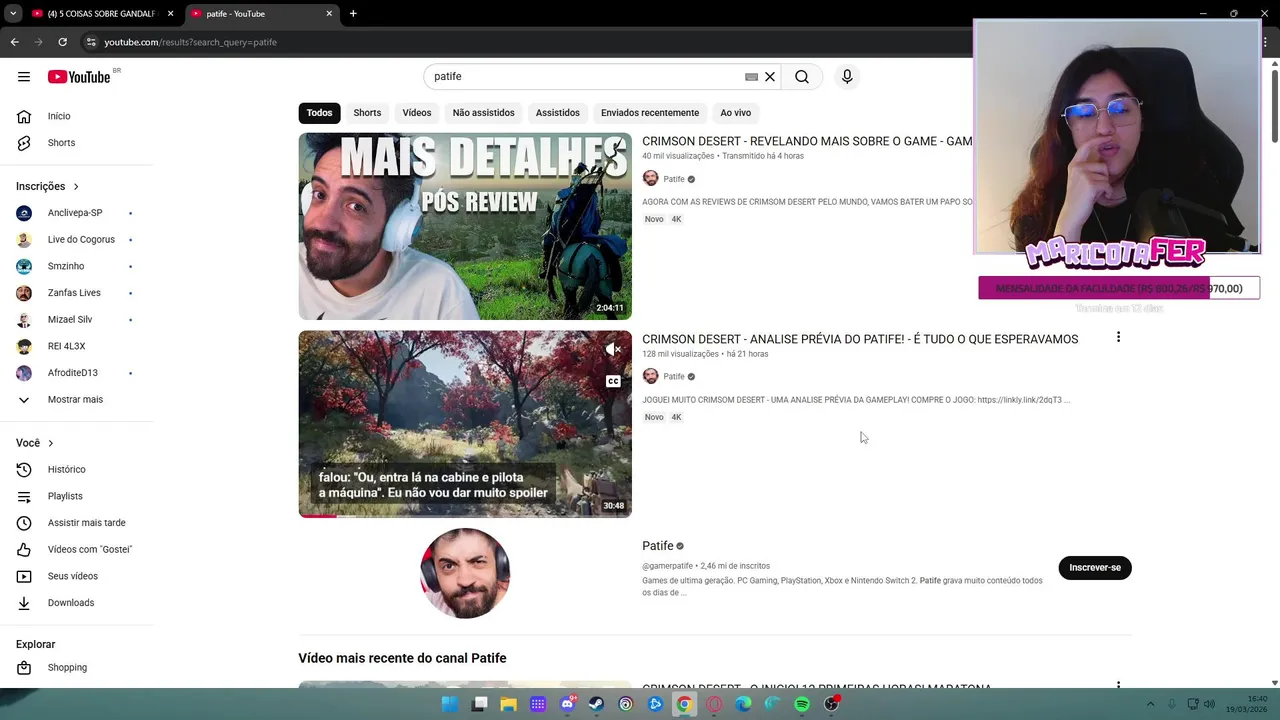Go to YouTube home via the logo

[x=79, y=77]
